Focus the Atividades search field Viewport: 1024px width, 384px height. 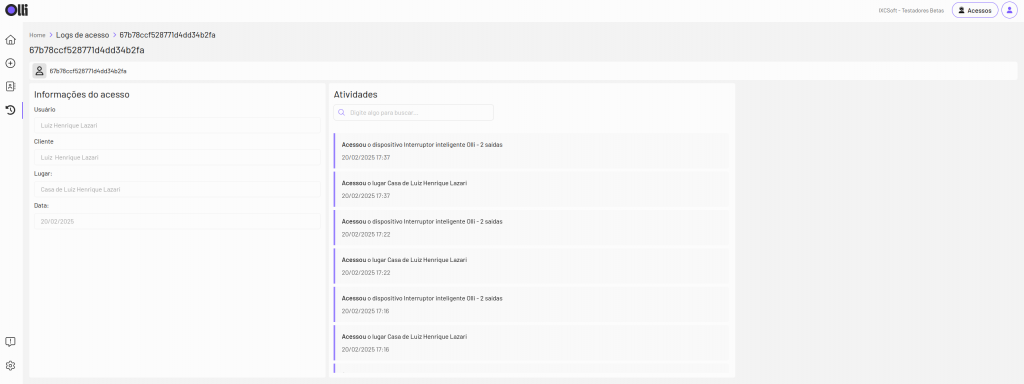click(x=413, y=112)
